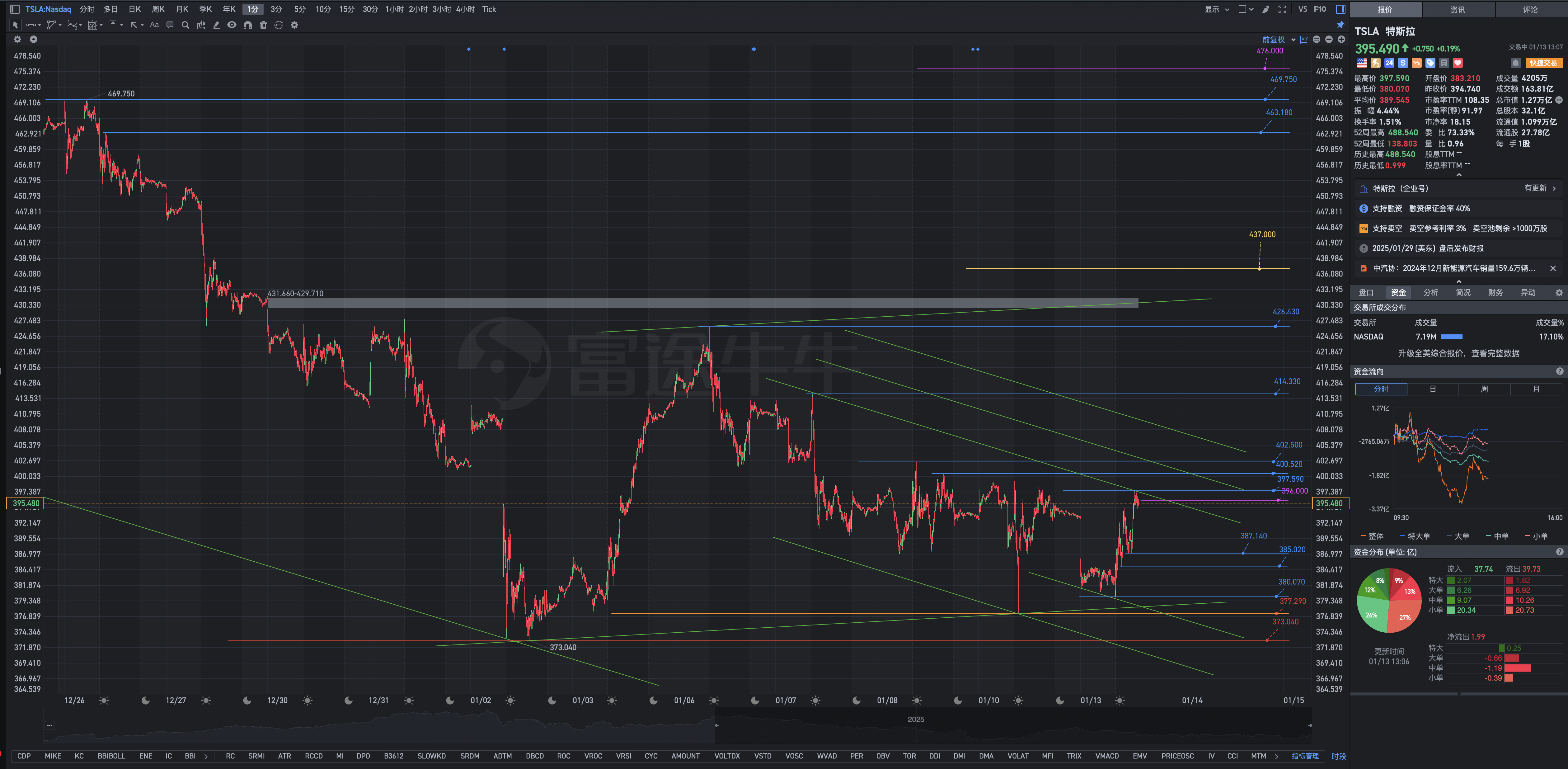Click the paintbrush theme icon
This screenshot has height=769, width=1568.
1265,9
